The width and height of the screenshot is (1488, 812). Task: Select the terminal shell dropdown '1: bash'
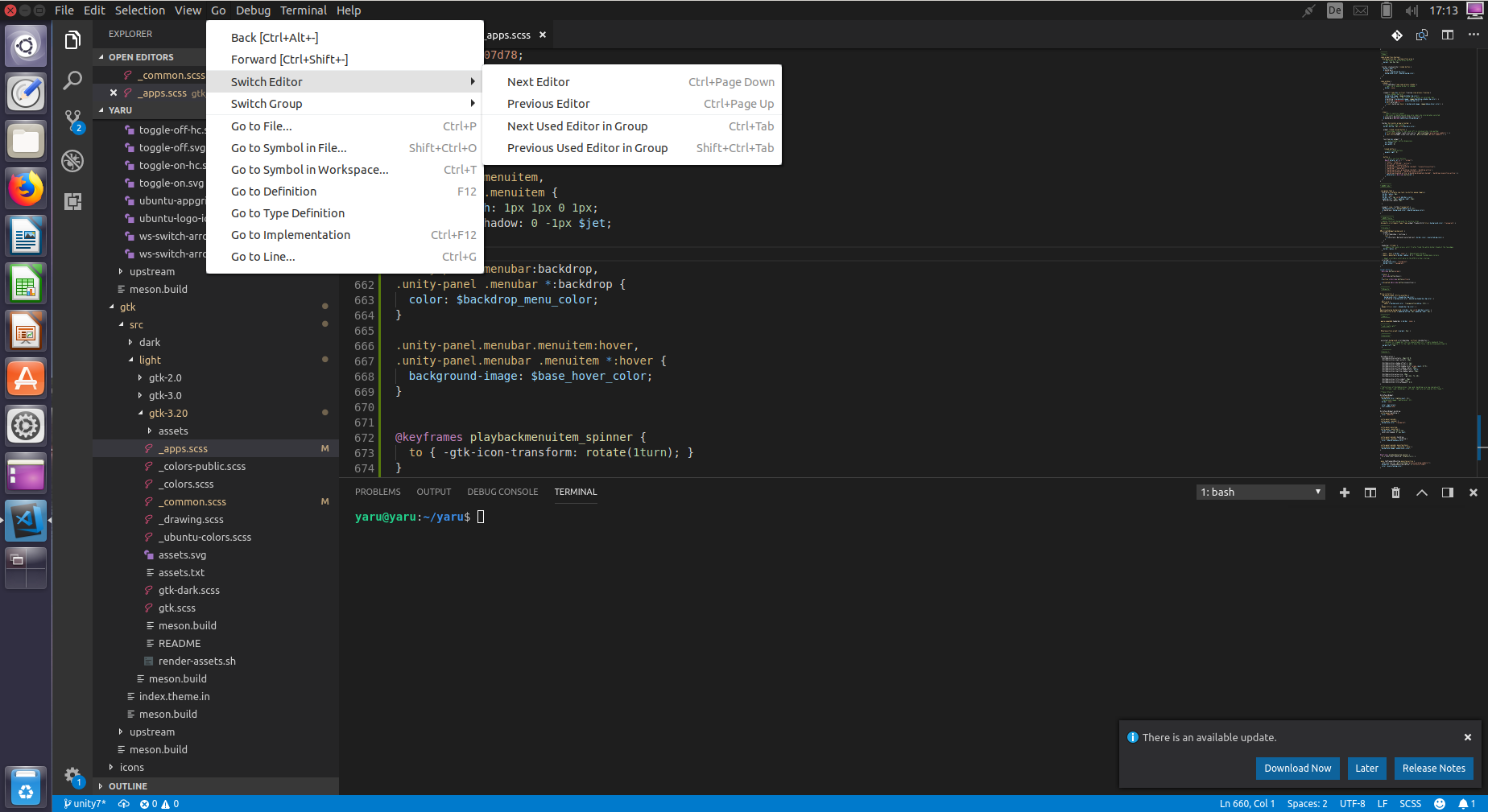(1260, 493)
